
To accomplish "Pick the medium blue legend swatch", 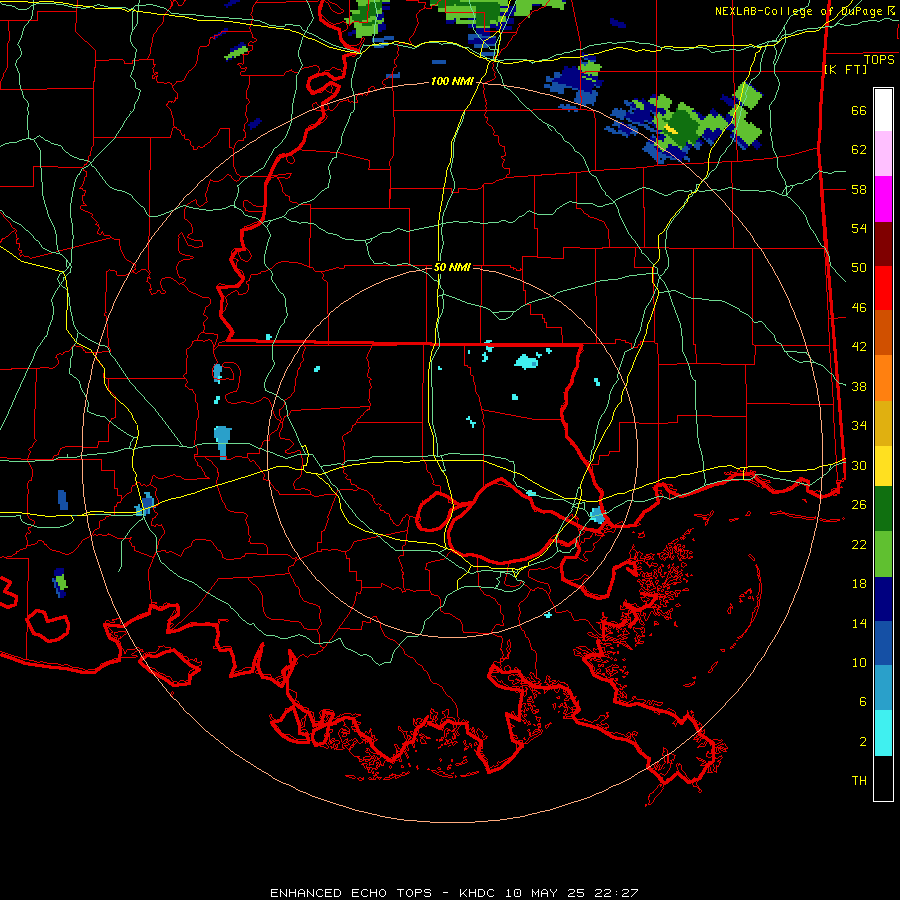I will (883, 643).
